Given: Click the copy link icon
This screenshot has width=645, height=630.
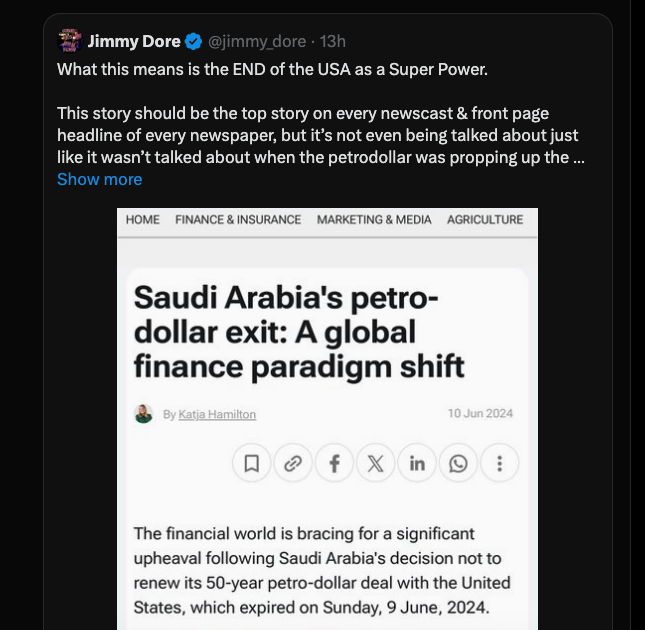Looking at the screenshot, I should coord(293,463).
